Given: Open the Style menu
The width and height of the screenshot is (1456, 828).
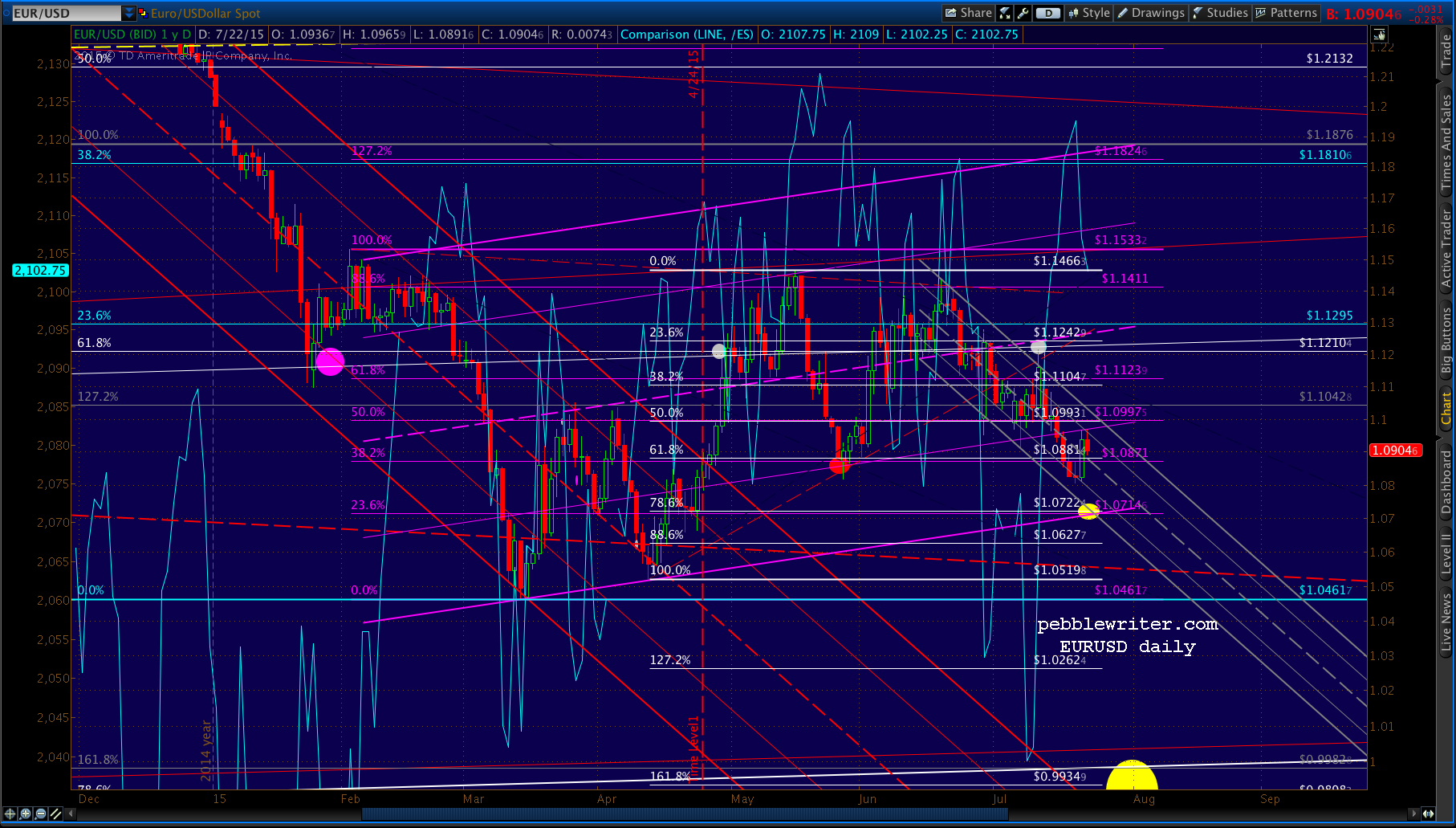Looking at the screenshot, I should 1089,13.
